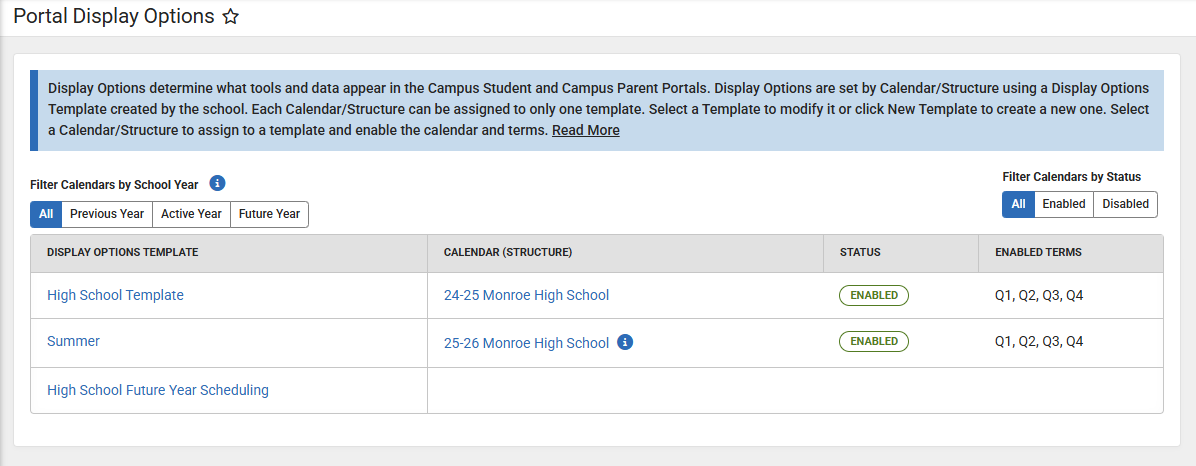Image resolution: width=1196 pixels, height=466 pixels.
Task: Filter calendars by Previous Year
Action: point(107,214)
